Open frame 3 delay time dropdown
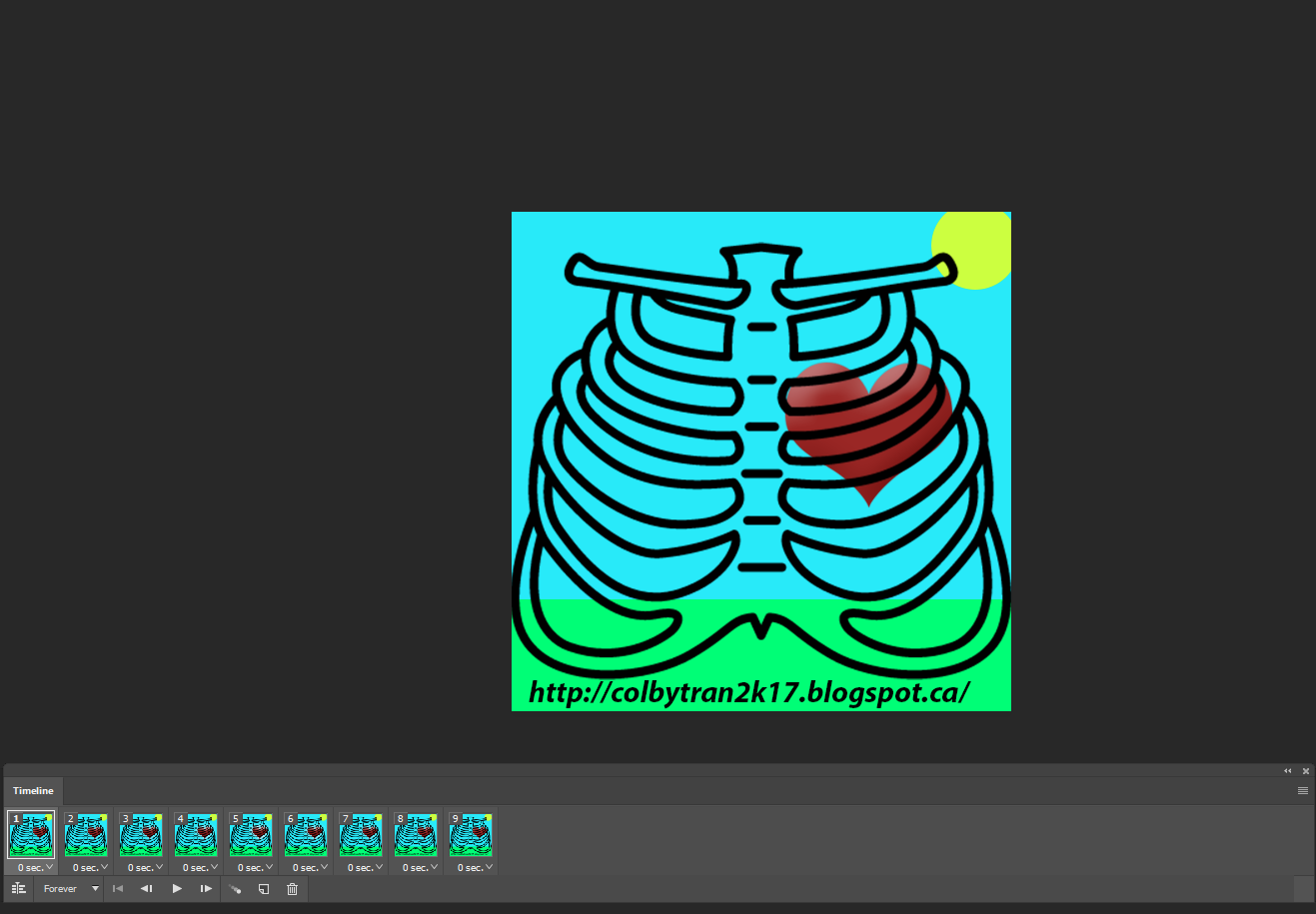Screen dimensions: 1316x914 coord(146,867)
